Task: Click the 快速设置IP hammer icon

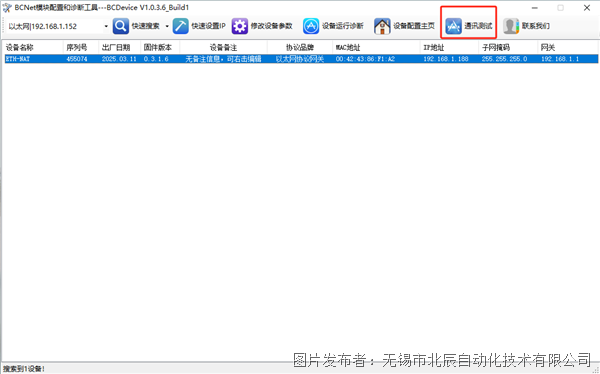Action: pyautogui.click(x=181, y=26)
